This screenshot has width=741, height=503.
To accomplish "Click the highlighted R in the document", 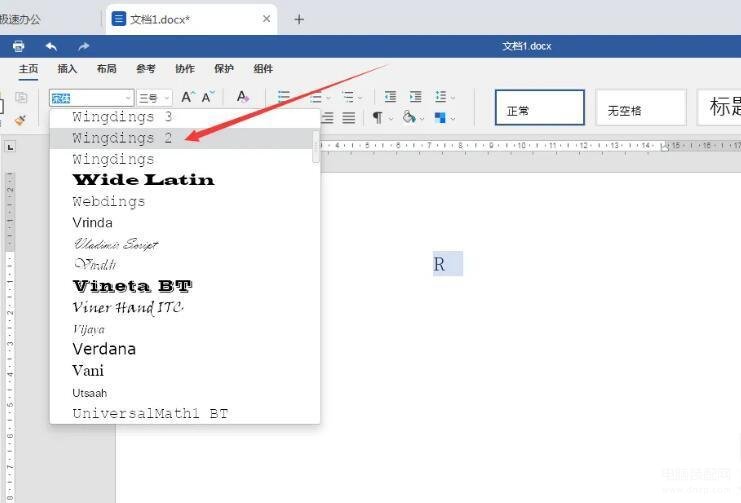I will coord(439,264).
